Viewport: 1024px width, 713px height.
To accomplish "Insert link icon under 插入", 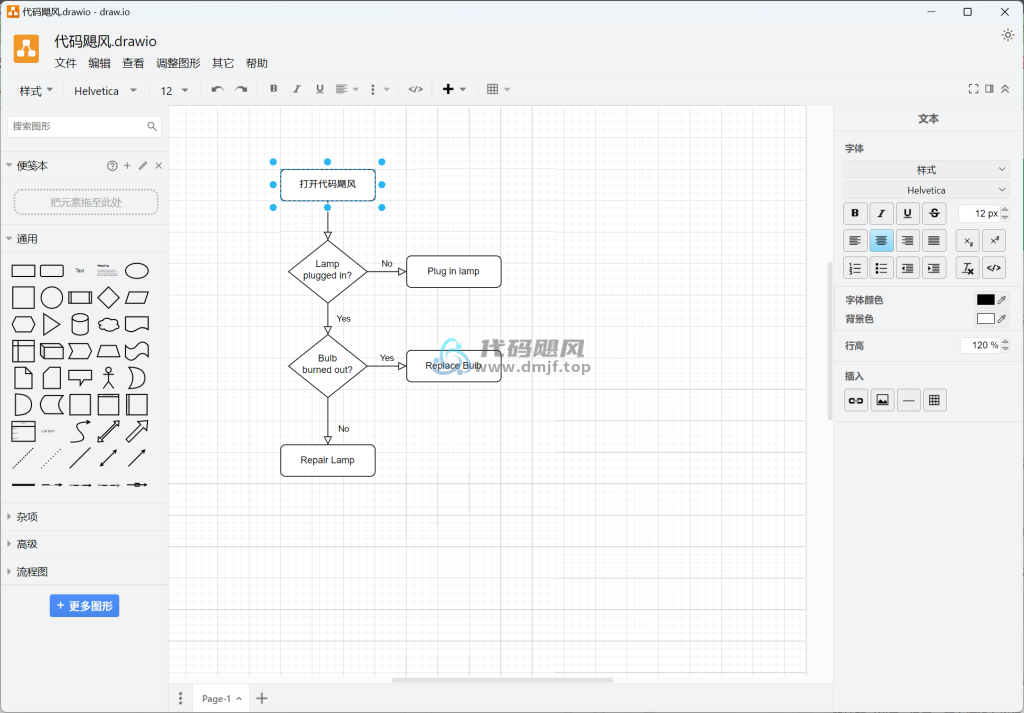I will coord(856,400).
